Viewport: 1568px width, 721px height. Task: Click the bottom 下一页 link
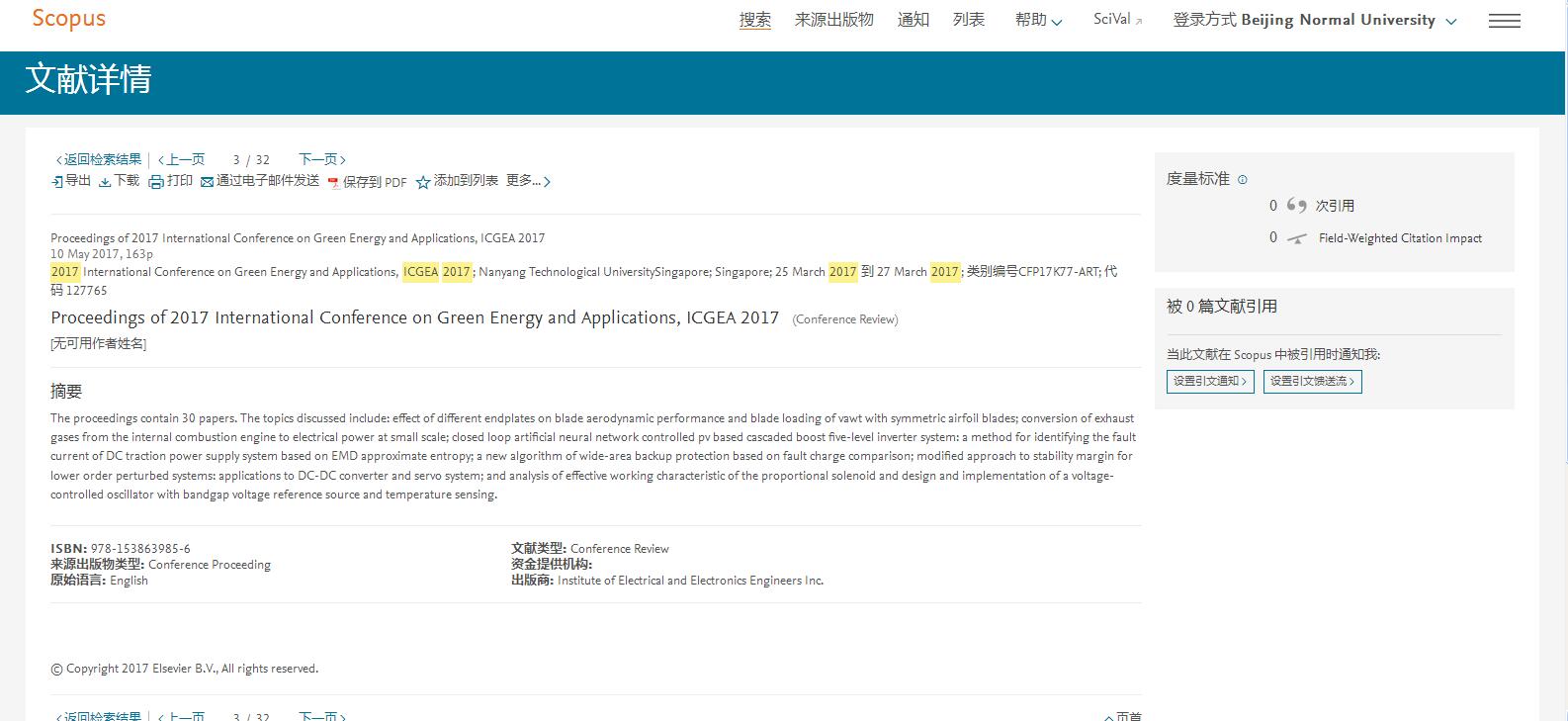click(x=322, y=715)
